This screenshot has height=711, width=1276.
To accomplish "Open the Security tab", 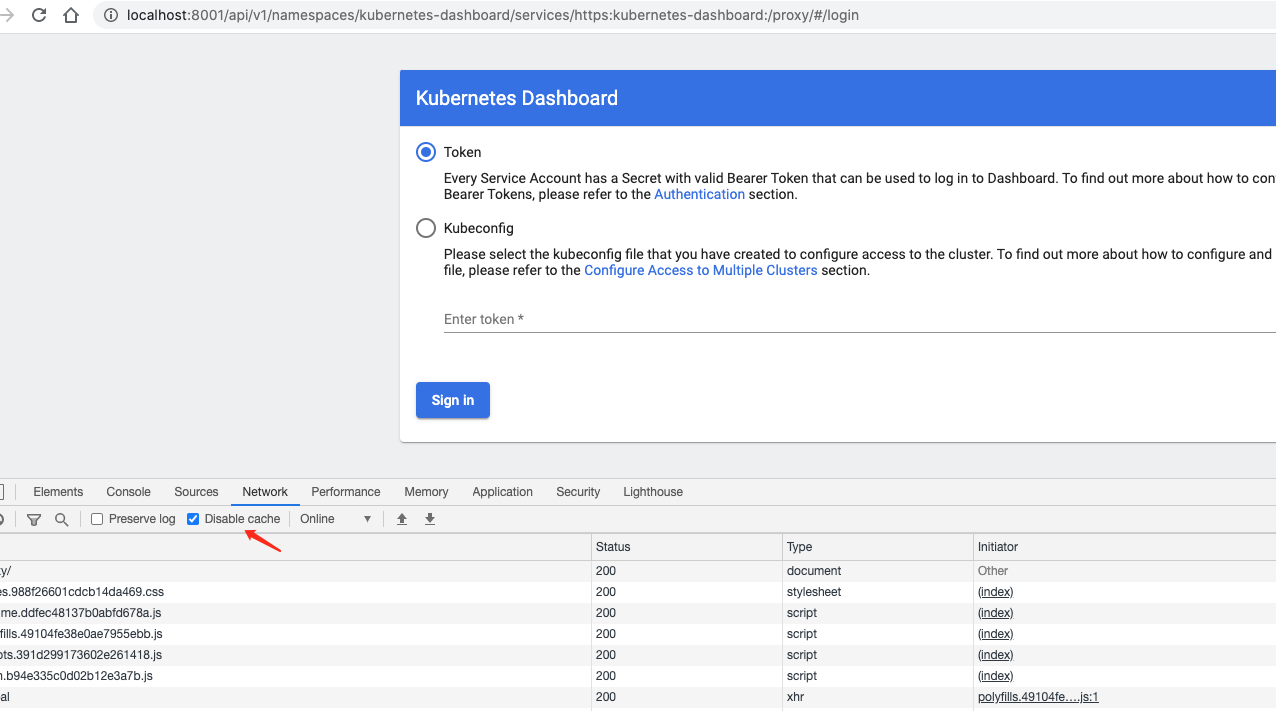I will click(x=578, y=492).
